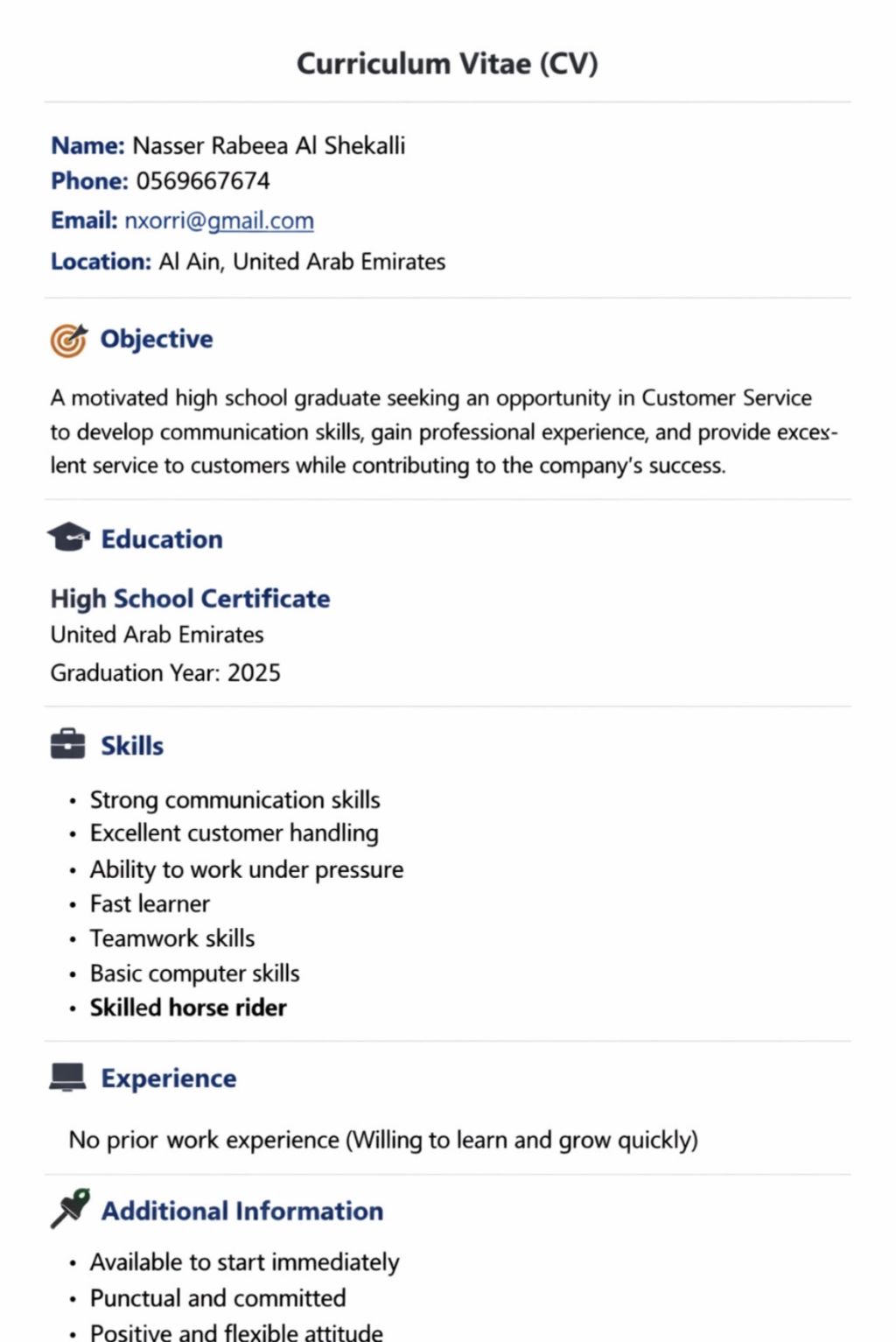Open the nxorri@gmail.com email link
This screenshot has height=1342, width=896.
point(219,221)
